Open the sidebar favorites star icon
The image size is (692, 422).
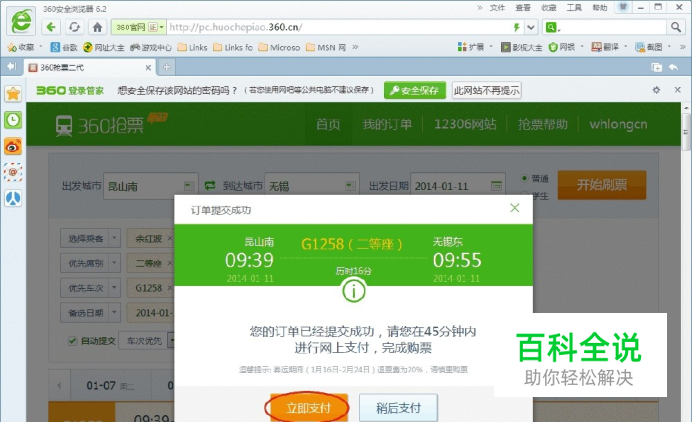click(13, 94)
